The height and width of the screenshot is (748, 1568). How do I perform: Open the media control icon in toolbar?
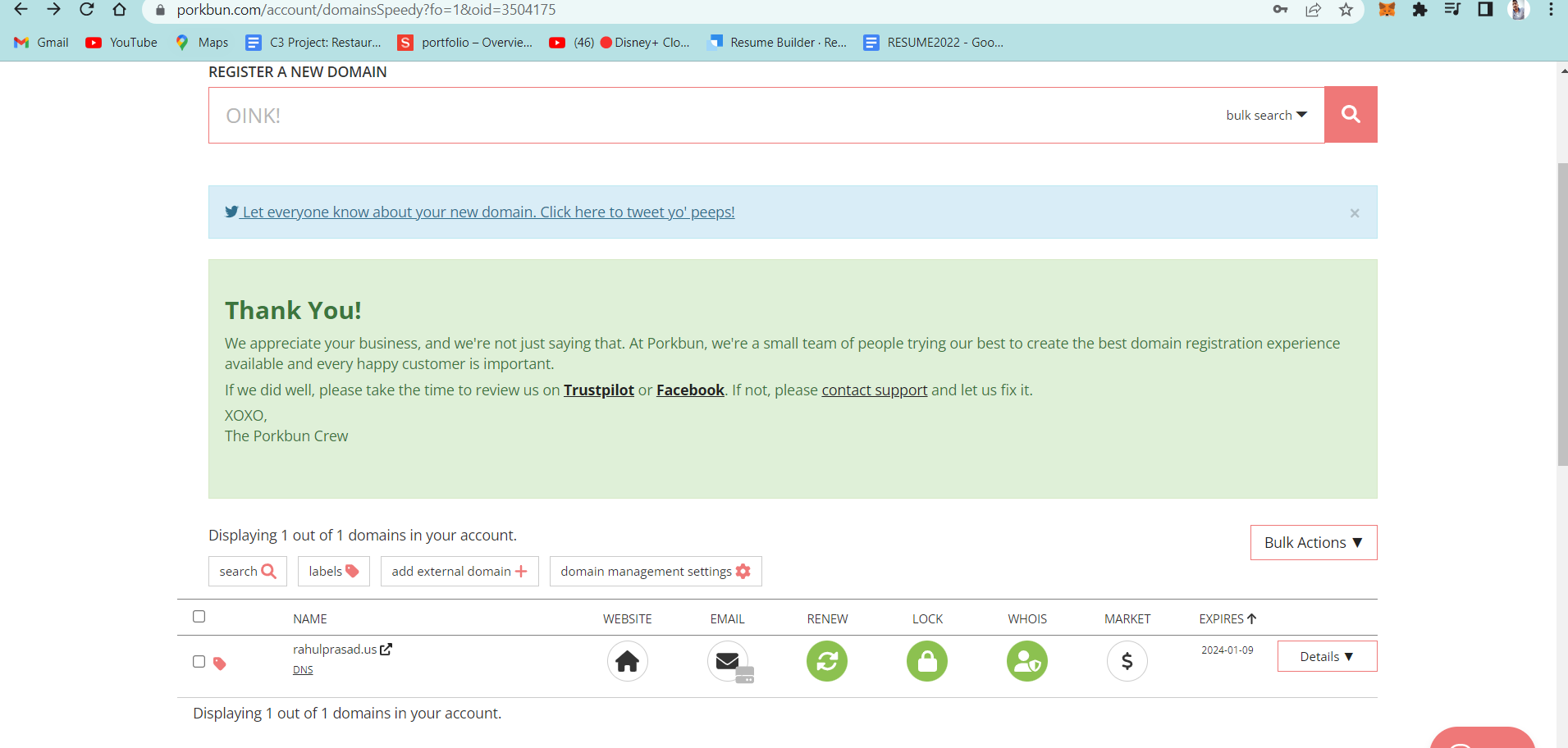1452,10
